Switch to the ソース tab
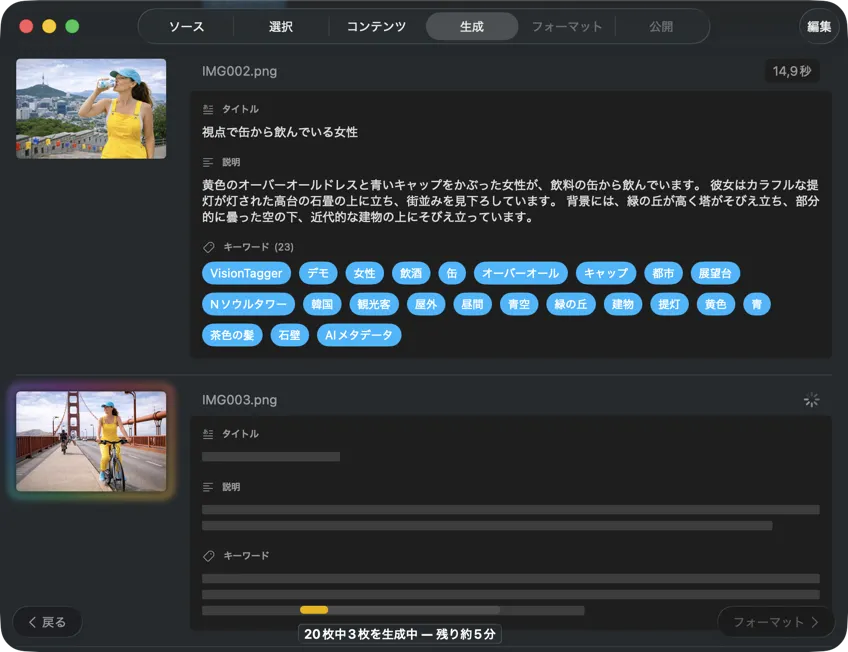Screen dimensions: 848x652 click(185, 26)
